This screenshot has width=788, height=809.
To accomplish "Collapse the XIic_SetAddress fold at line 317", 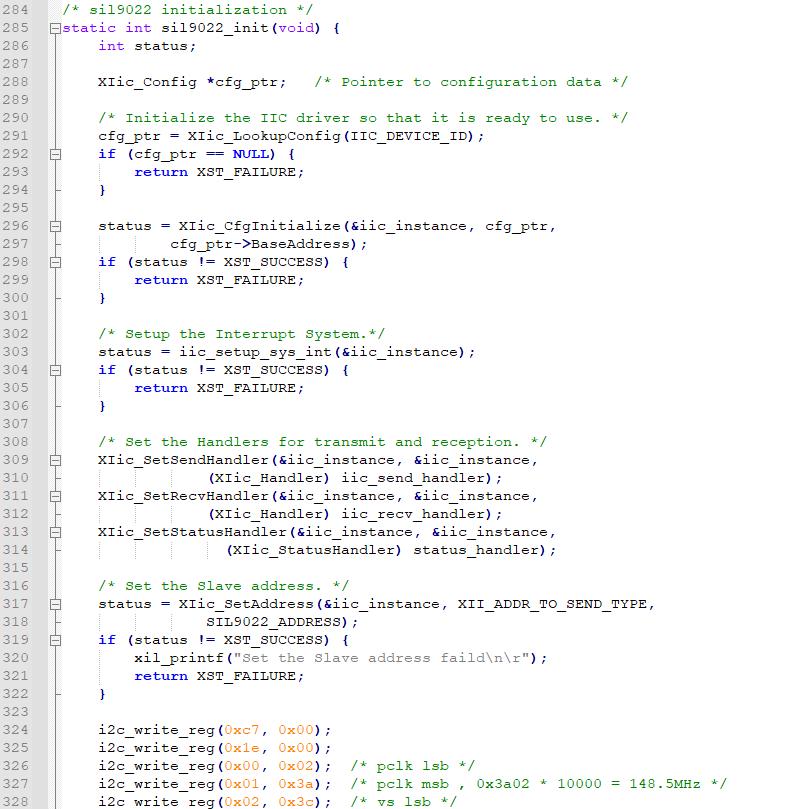I will click(55, 605).
